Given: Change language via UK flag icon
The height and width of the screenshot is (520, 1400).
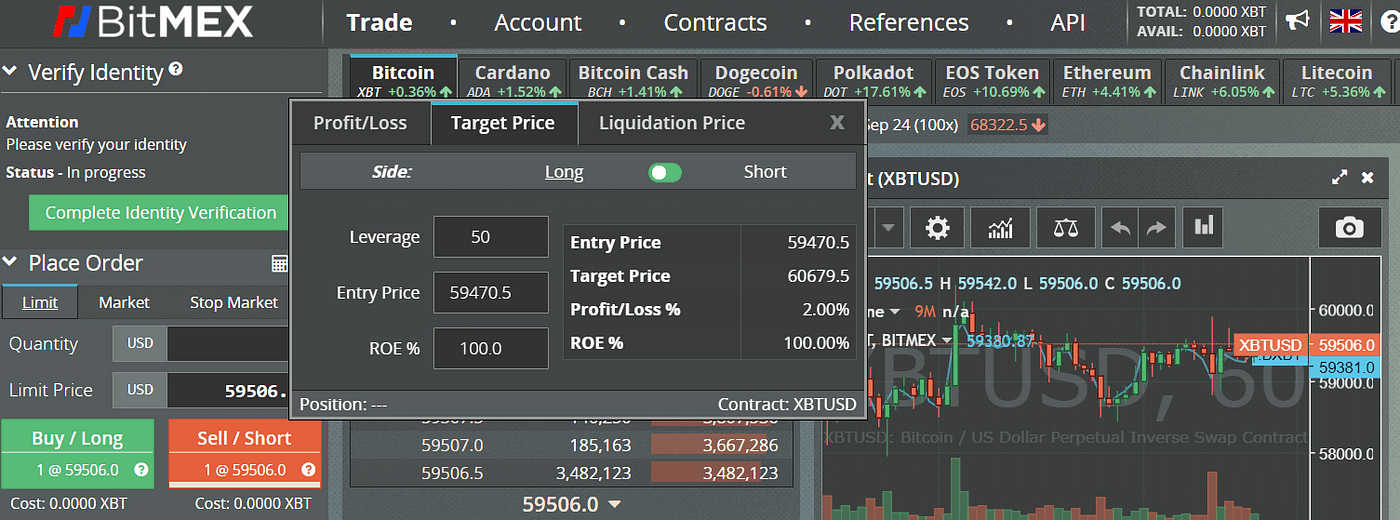Looking at the screenshot, I should click(1346, 21).
